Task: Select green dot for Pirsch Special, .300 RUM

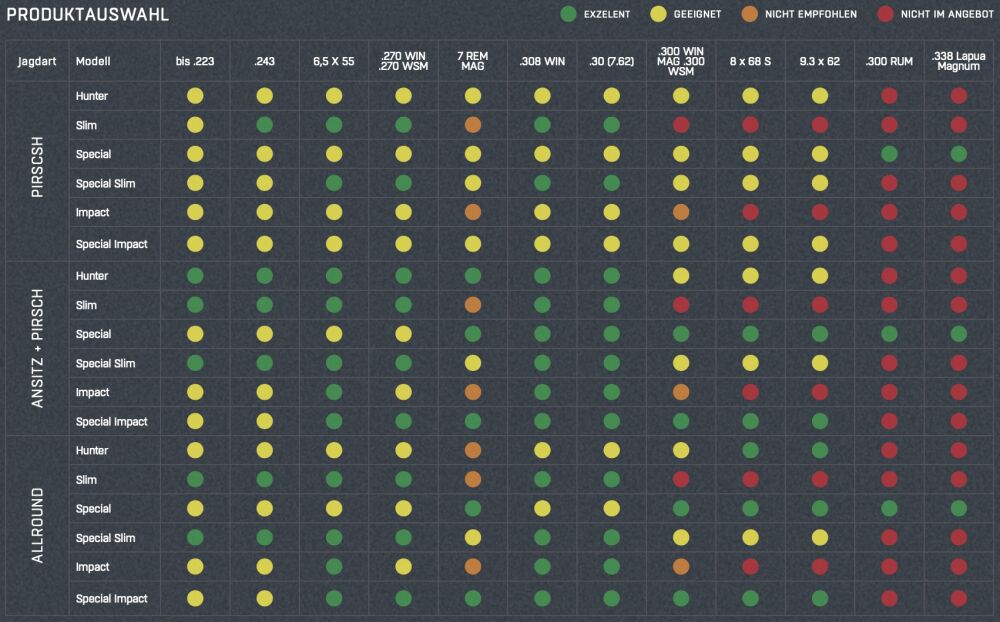Action: [889, 154]
